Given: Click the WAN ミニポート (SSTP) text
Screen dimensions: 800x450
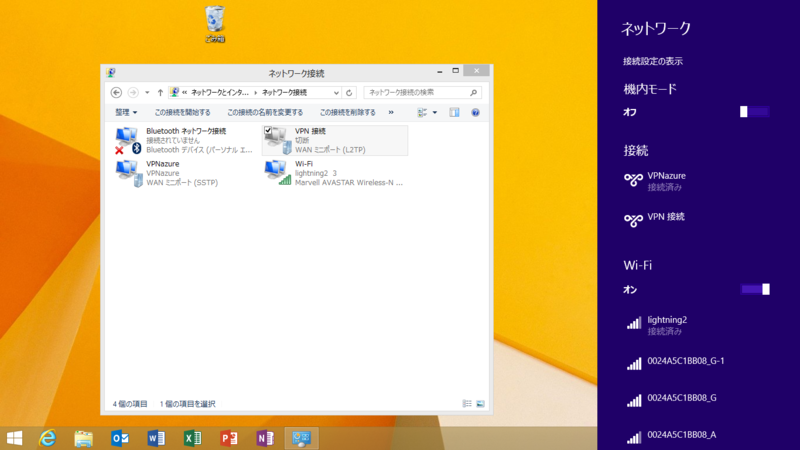Looking at the screenshot, I should [182, 183].
